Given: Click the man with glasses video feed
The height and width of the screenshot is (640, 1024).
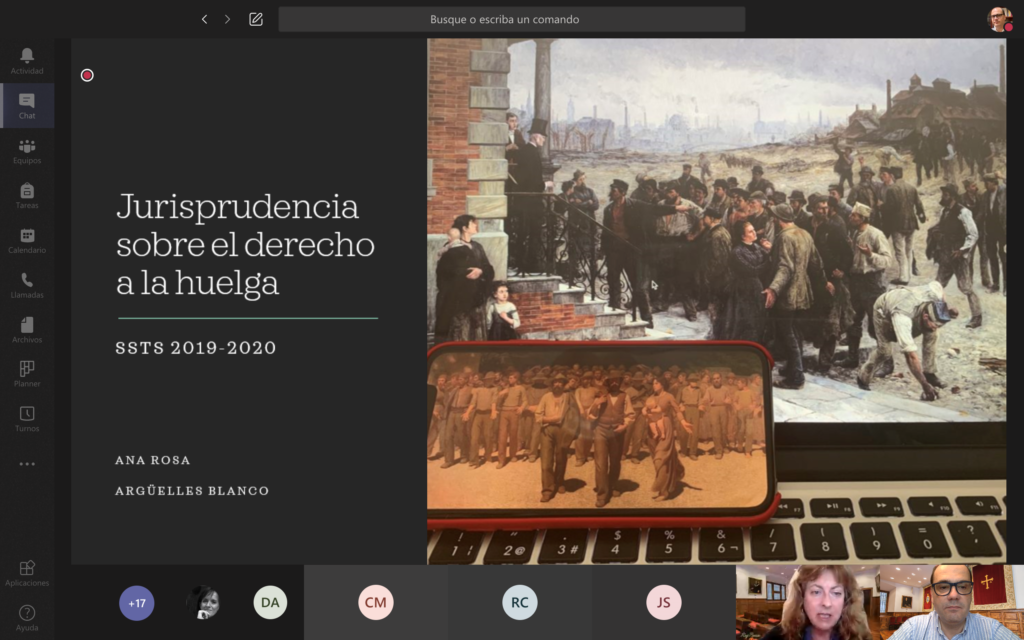Looking at the screenshot, I should point(952,602).
